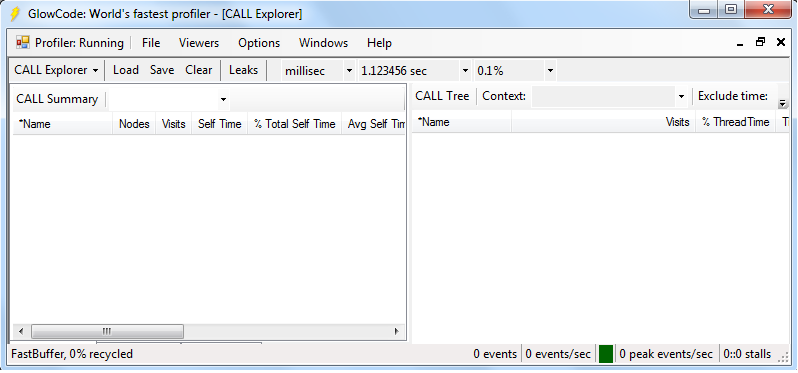This screenshot has height=373, width=798.
Task: Minimize the GlowCode main window
Action: pos(705,10)
